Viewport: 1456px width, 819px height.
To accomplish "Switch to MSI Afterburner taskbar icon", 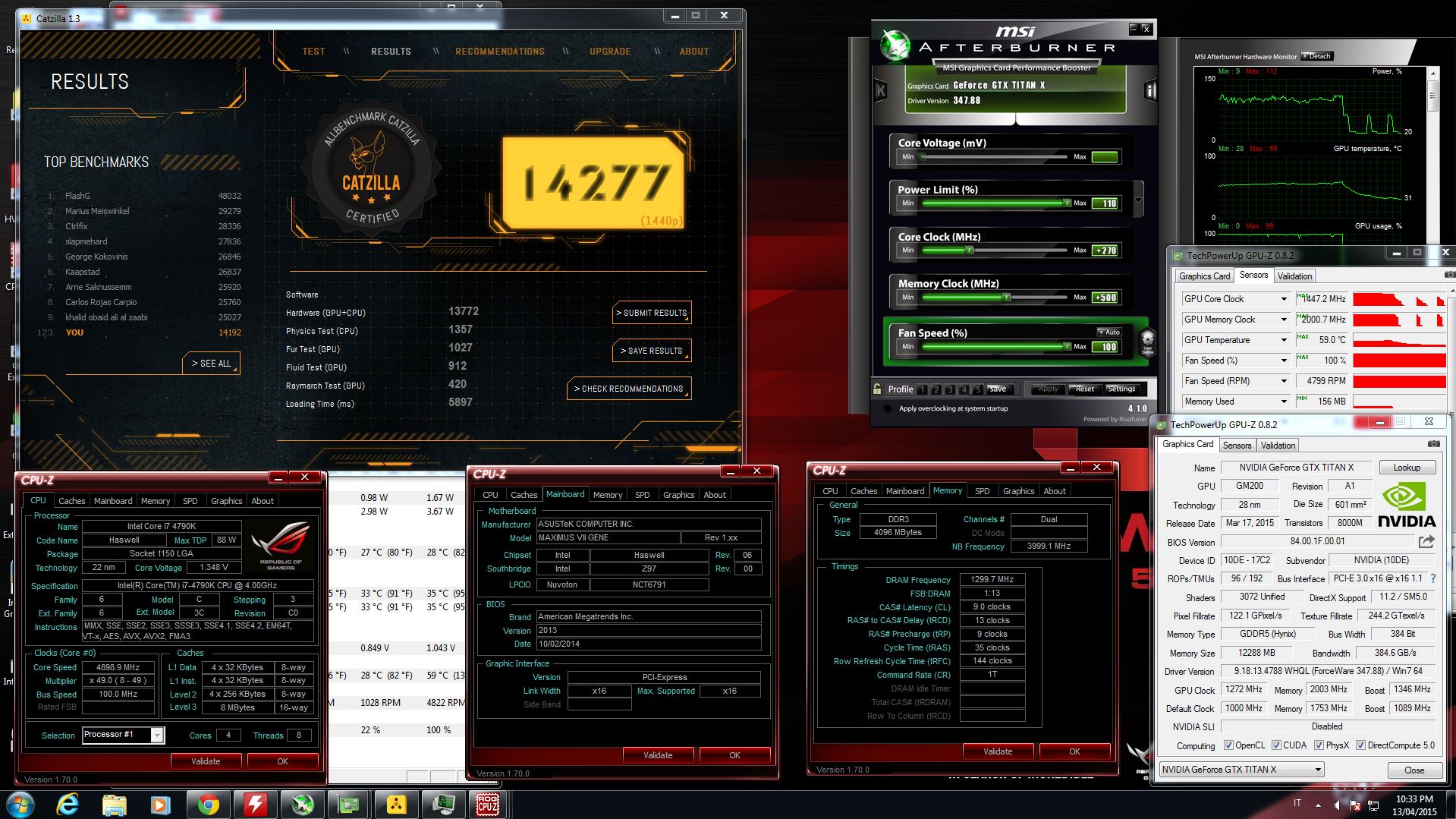I will pyautogui.click(x=302, y=804).
